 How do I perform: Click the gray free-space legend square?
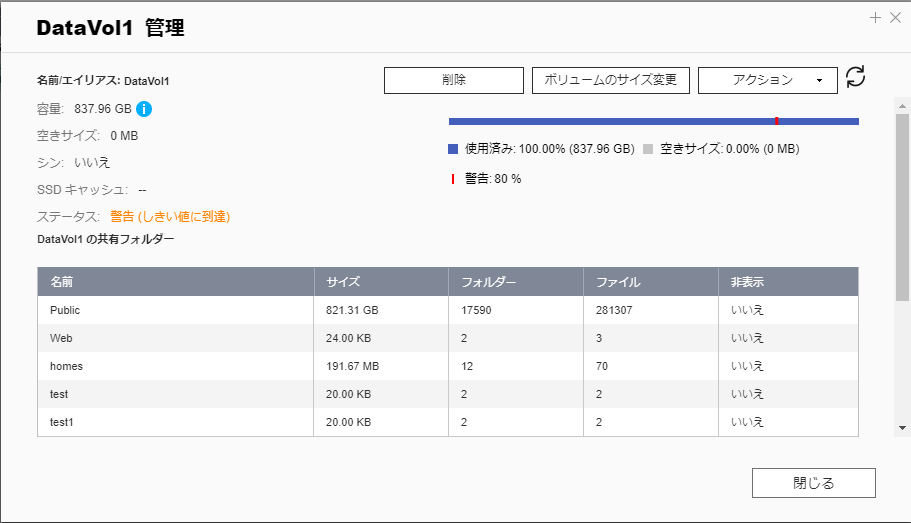[x=648, y=149]
